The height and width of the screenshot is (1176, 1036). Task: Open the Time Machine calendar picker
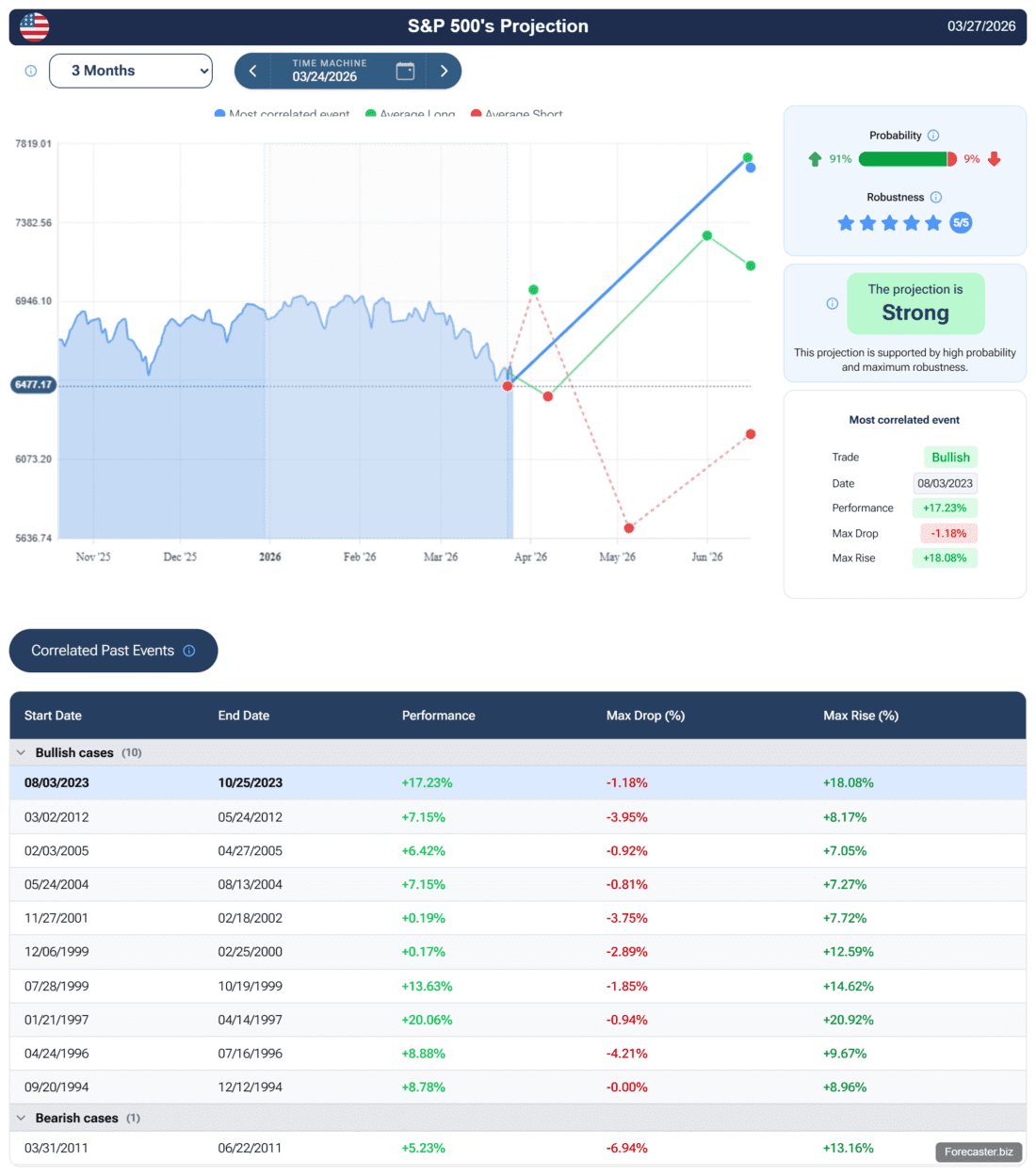pos(405,71)
